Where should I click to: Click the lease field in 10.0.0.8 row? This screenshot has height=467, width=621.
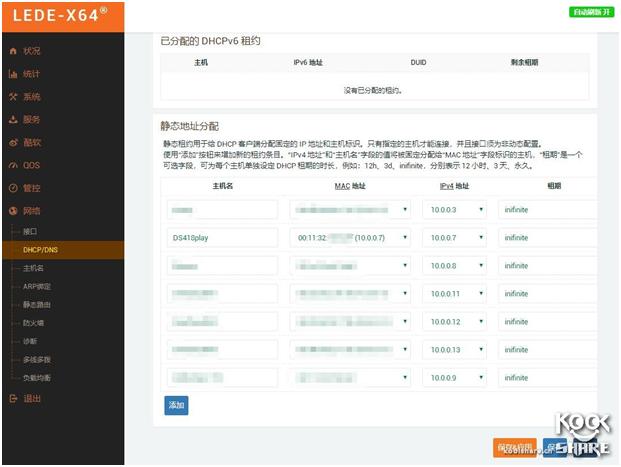click(x=548, y=265)
